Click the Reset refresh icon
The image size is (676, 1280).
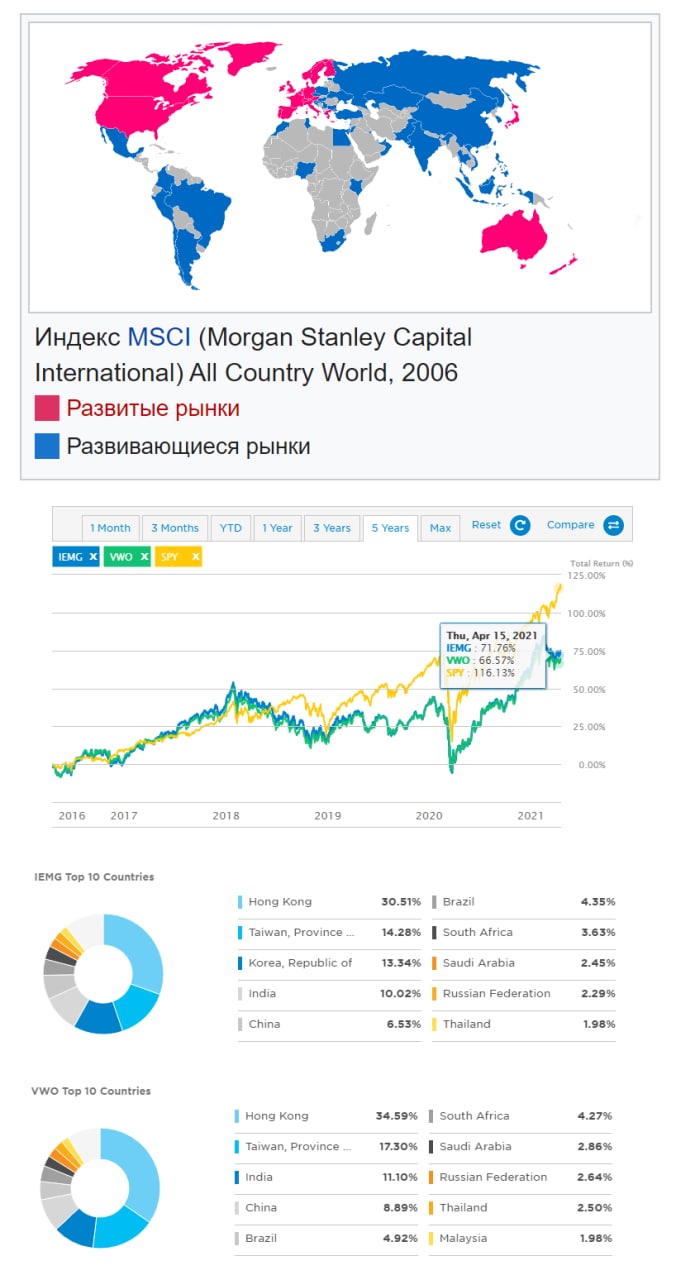tap(519, 526)
